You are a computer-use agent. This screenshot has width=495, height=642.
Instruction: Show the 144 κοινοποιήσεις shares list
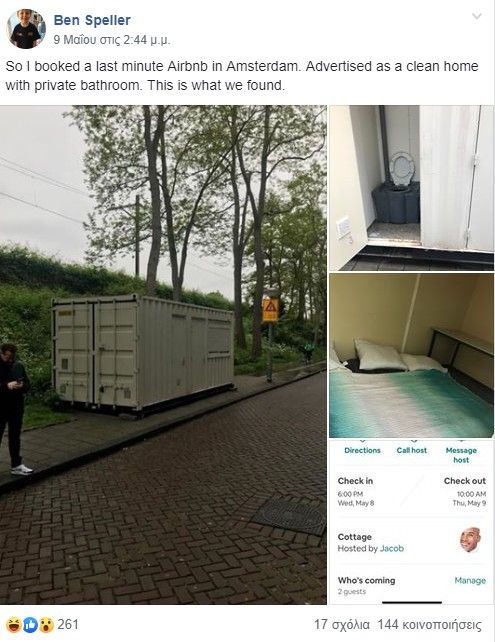[x=429, y=625]
